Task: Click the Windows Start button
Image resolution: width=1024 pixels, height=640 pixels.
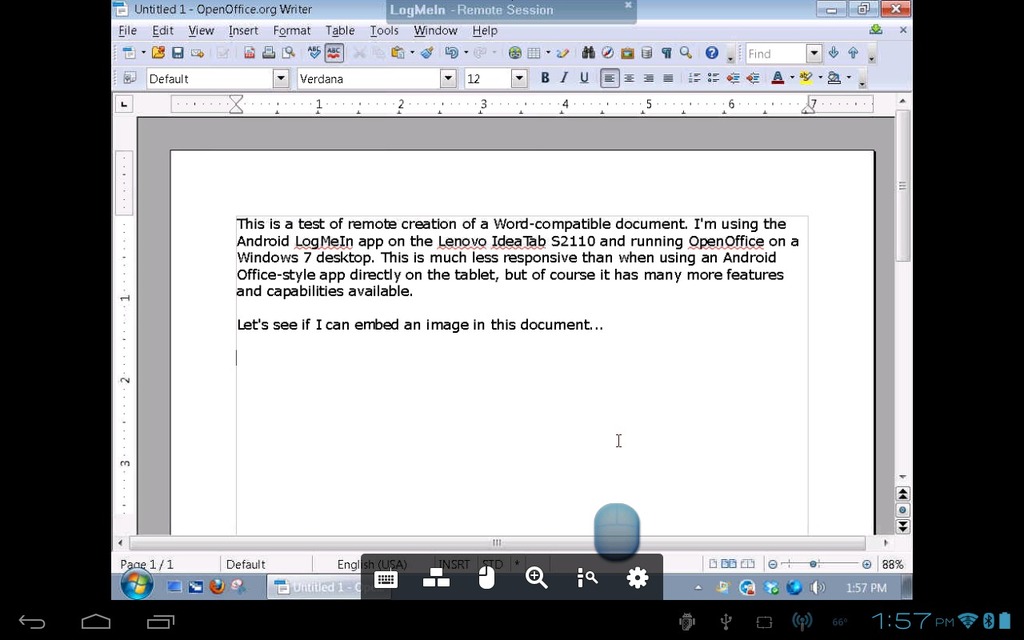Action: point(137,585)
